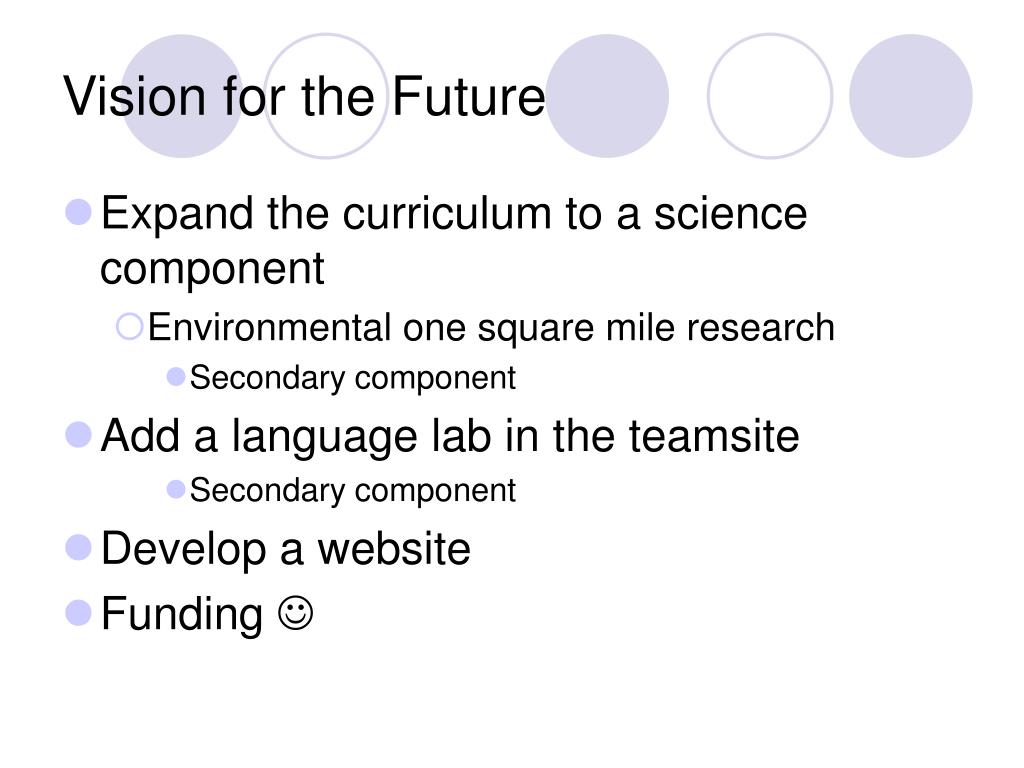This screenshot has width=1024, height=768.
Task: Click the bullet before Funding
Action: 79,613
